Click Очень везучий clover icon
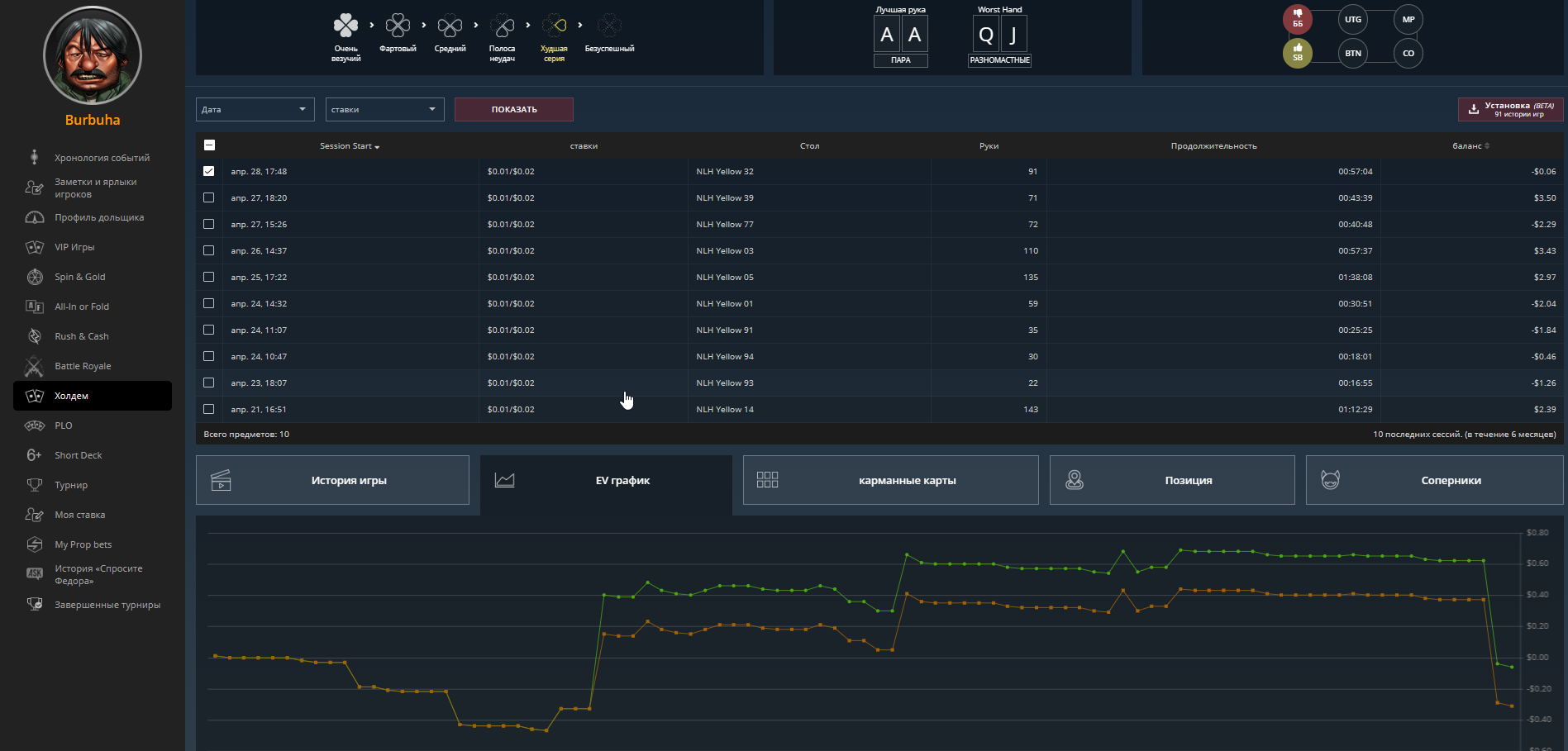The height and width of the screenshot is (751, 1568). click(x=346, y=26)
